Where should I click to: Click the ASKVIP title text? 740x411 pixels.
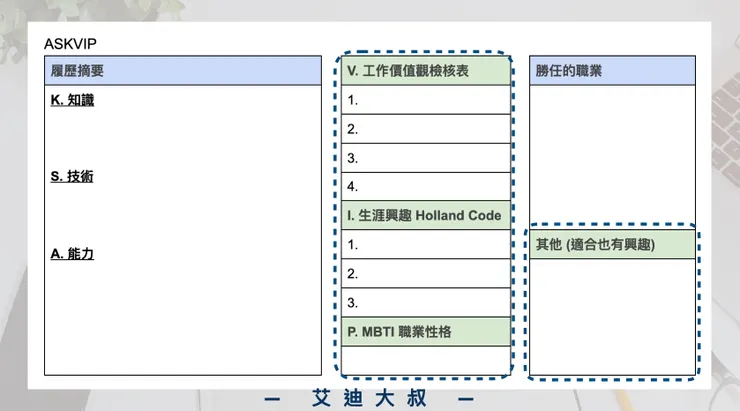click(70, 44)
